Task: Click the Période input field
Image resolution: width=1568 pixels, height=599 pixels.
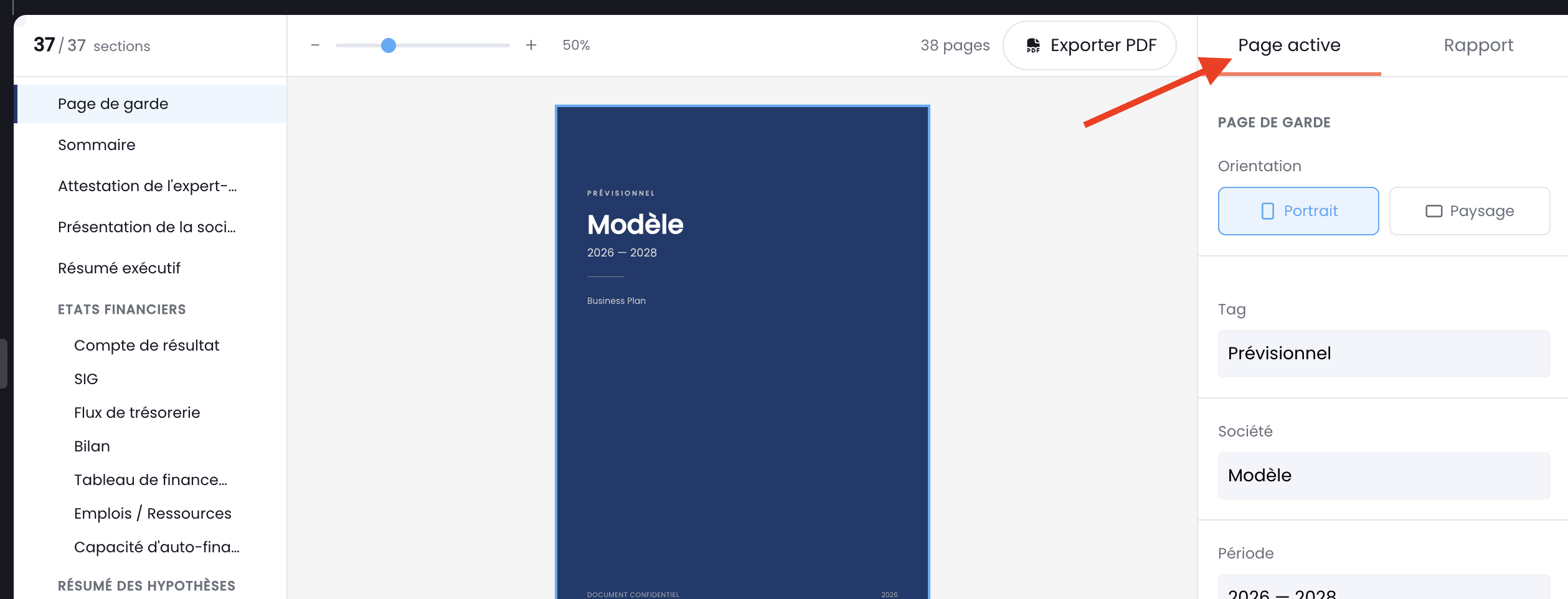Action: [1384, 588]
